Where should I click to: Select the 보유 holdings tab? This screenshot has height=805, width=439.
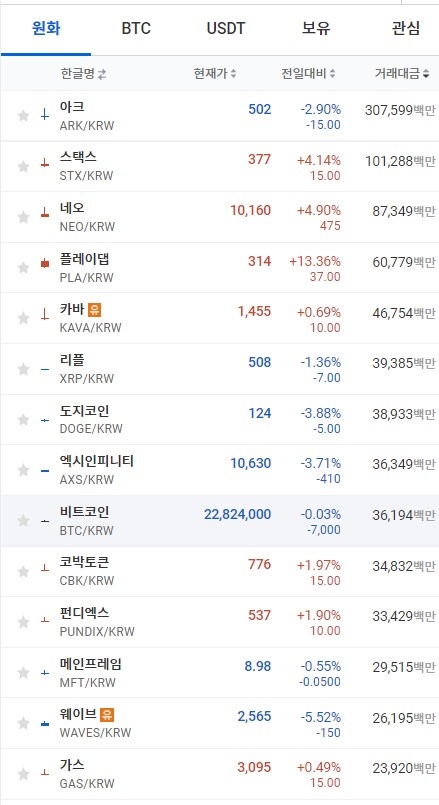pos(316,28)
